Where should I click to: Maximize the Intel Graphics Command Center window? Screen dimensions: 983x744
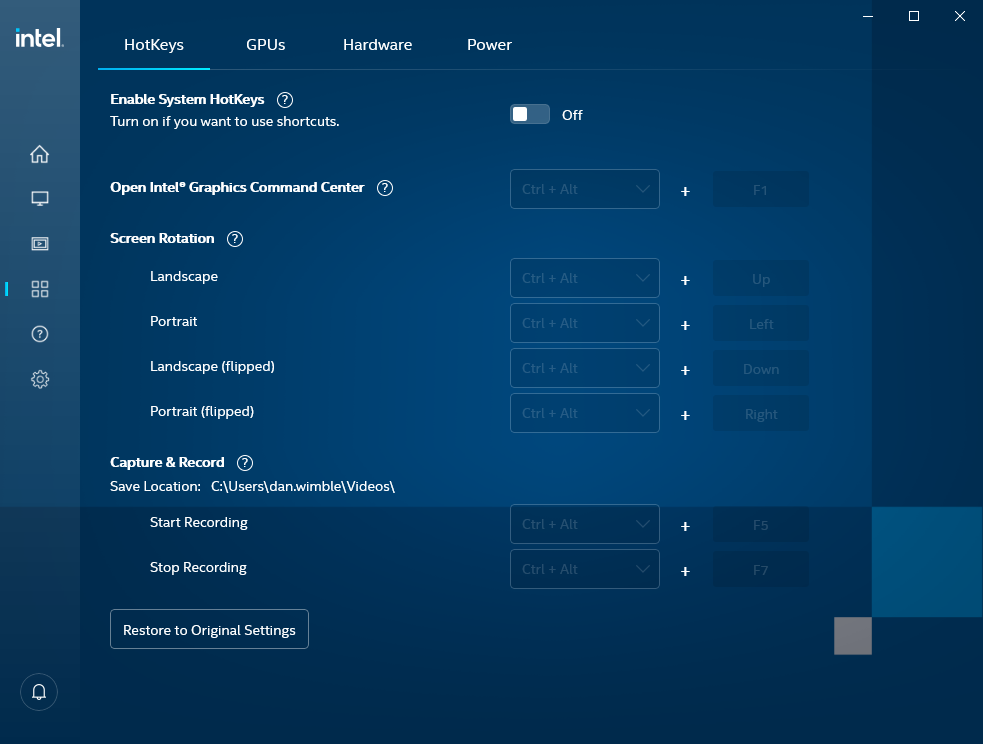[x=914, y=16]
